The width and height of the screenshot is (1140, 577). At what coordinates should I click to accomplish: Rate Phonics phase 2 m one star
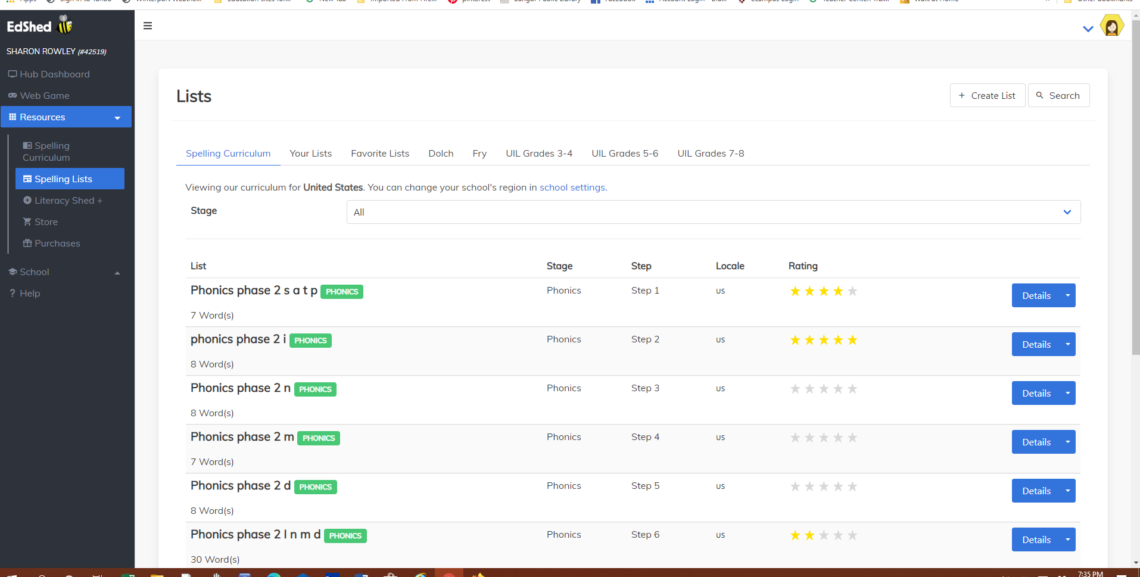coord(795,437)
